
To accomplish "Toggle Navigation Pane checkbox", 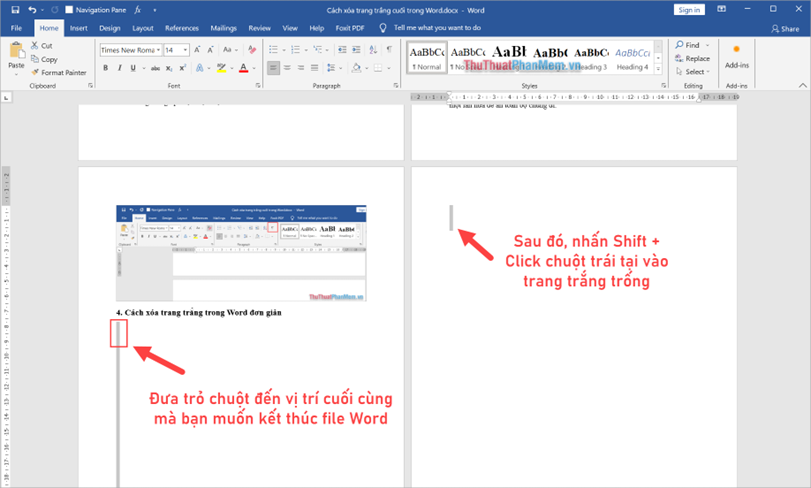I will tap(69, 10).
